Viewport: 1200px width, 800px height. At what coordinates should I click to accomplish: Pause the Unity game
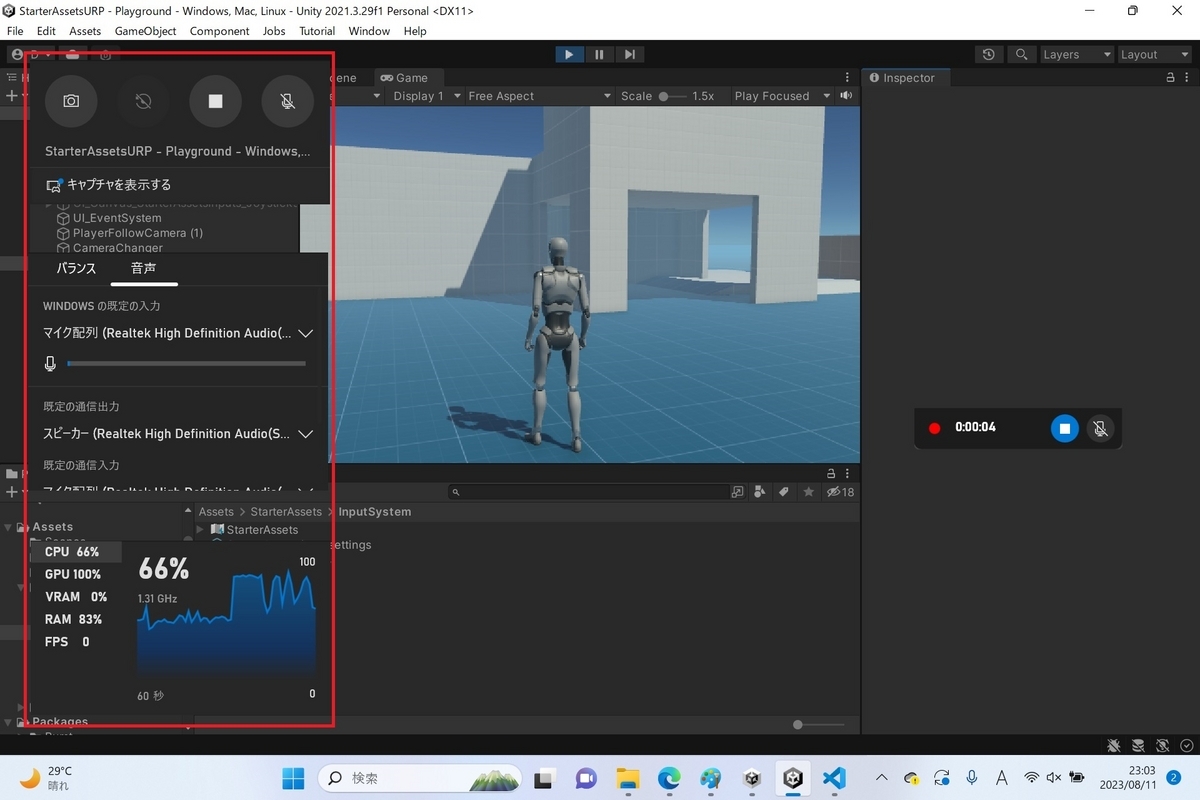click(599, 55)
